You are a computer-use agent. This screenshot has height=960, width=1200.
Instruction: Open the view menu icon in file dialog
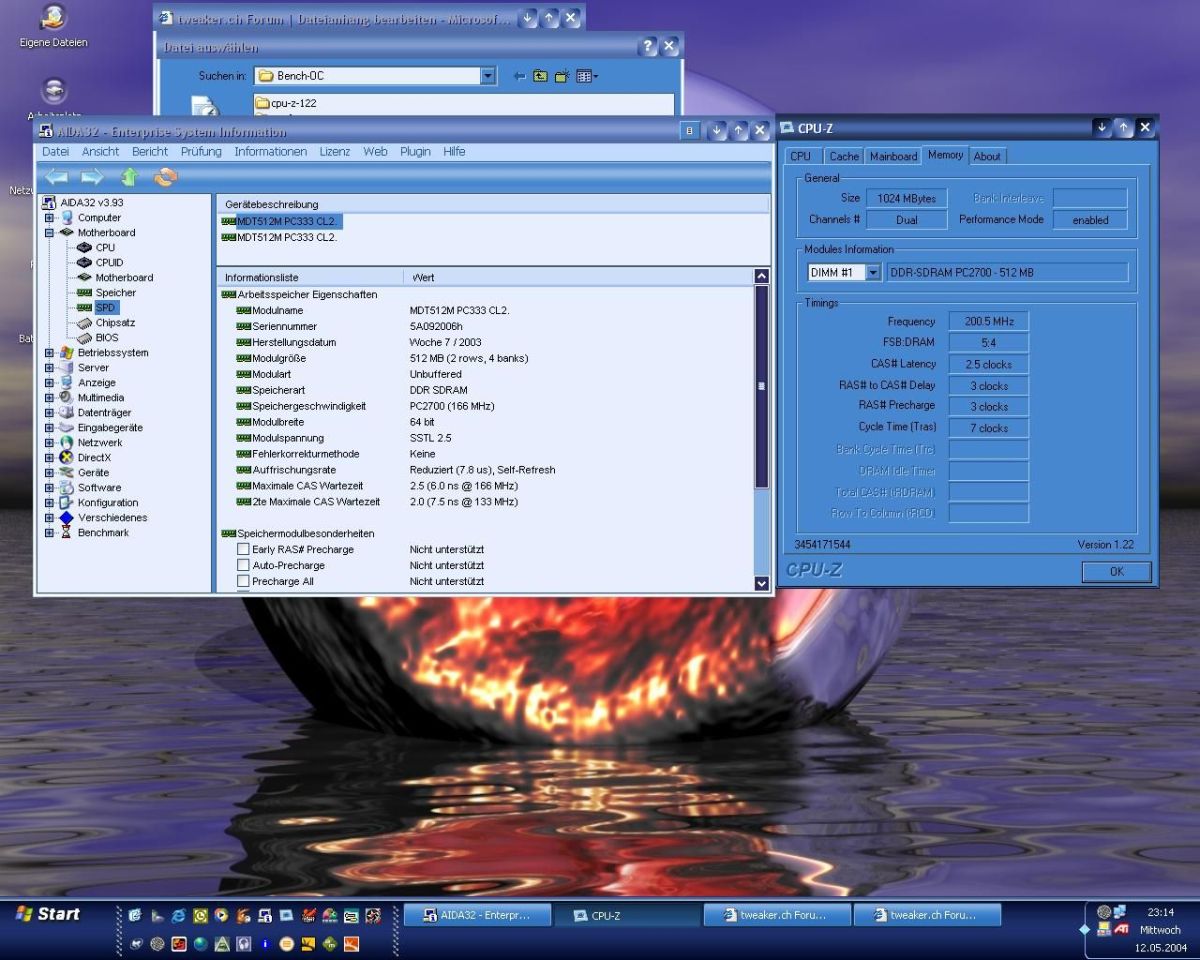(x=587, y=76)
